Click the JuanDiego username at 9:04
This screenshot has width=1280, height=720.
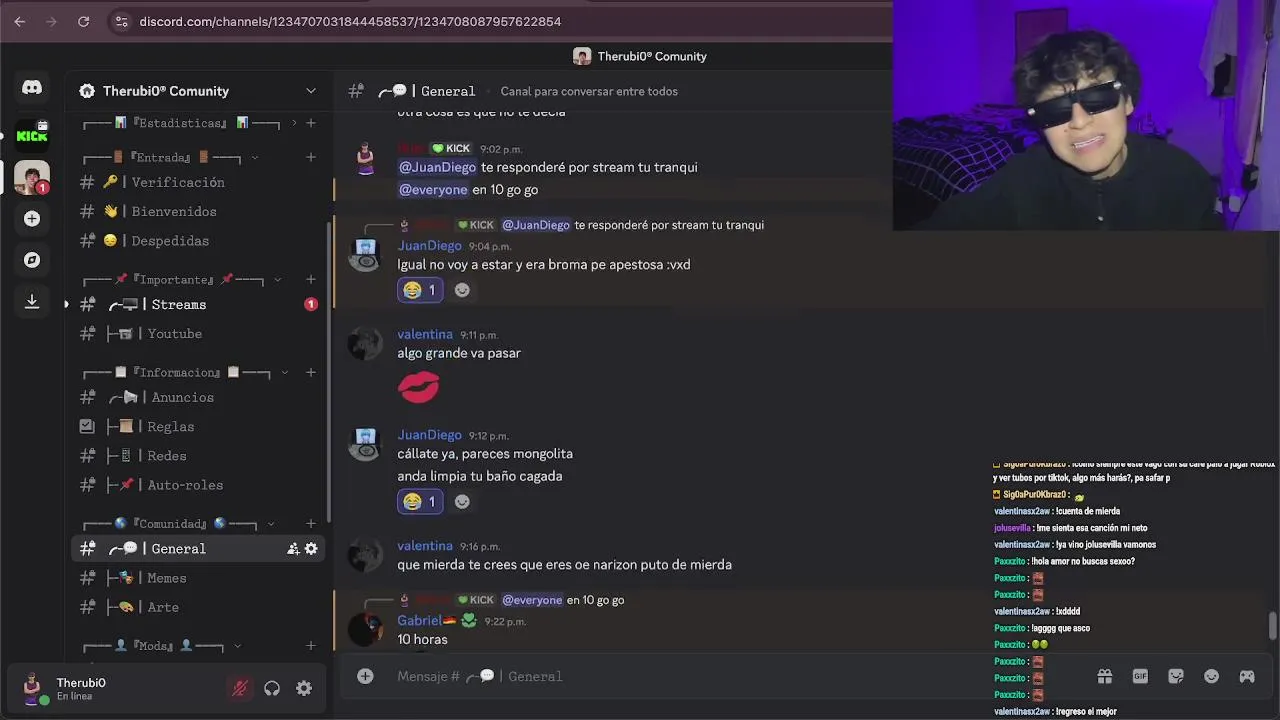click(x=429, y=246)
